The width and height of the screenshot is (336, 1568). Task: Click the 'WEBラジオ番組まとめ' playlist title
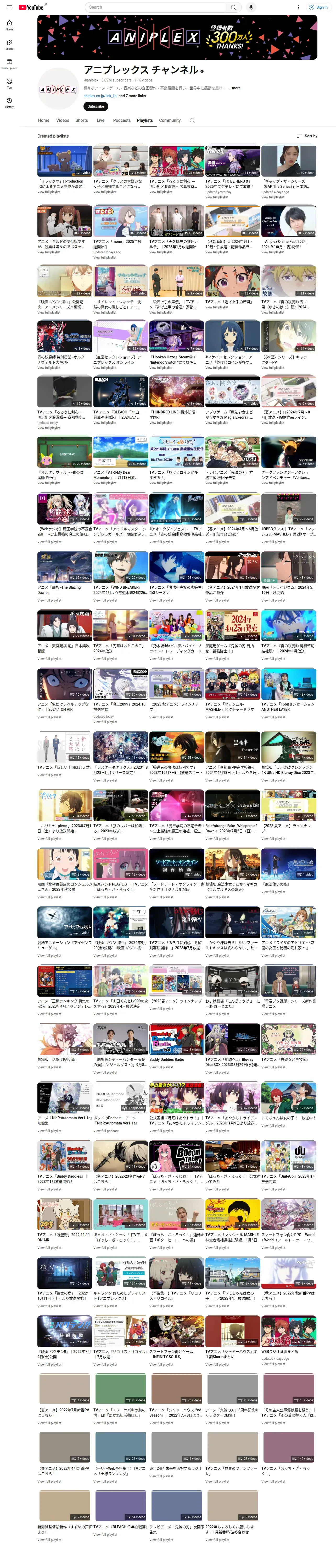pos(280,1351)
